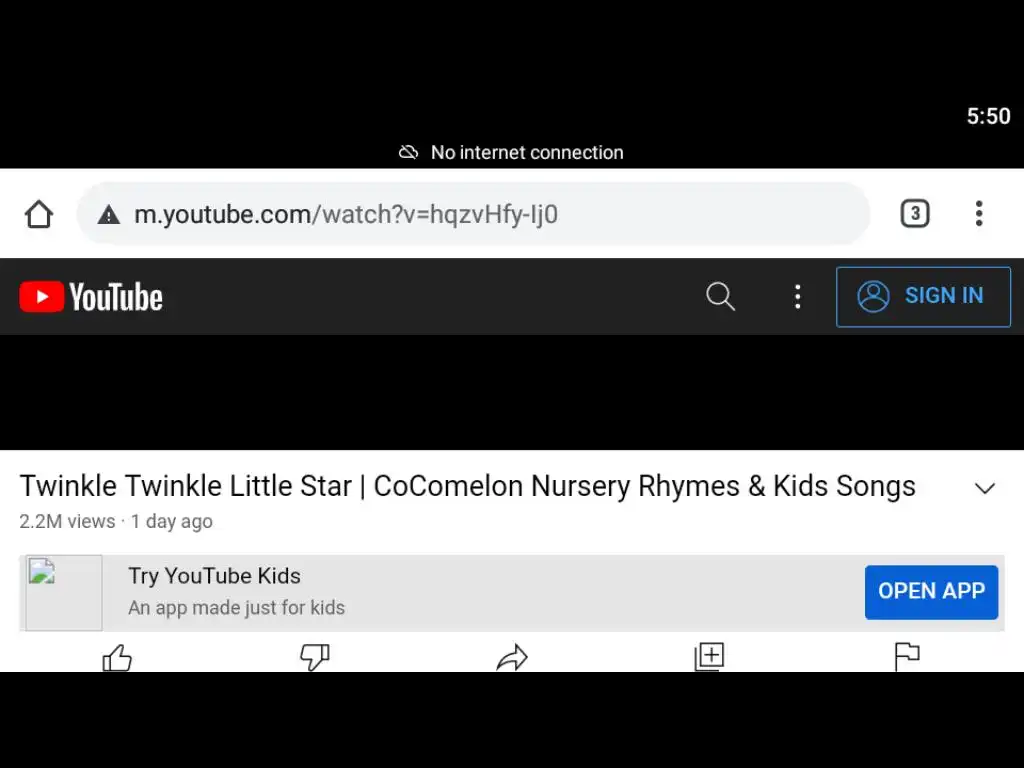Open YouTube's three-dot options menu
The image size is (1024, 768).
point(797,296)
